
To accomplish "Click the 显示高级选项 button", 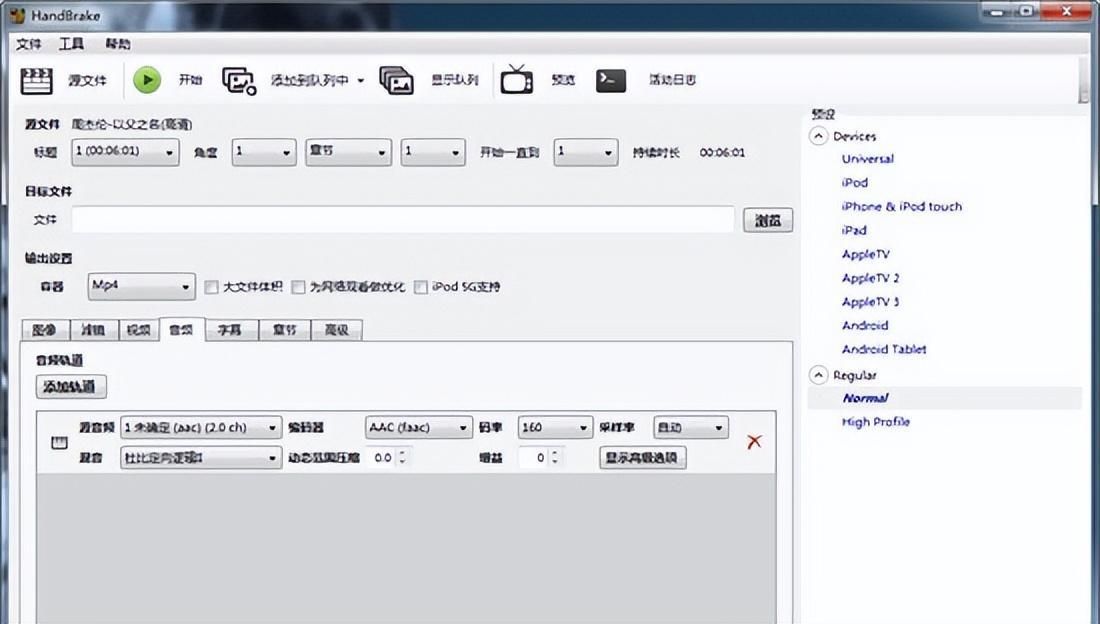I will point(643,458).
